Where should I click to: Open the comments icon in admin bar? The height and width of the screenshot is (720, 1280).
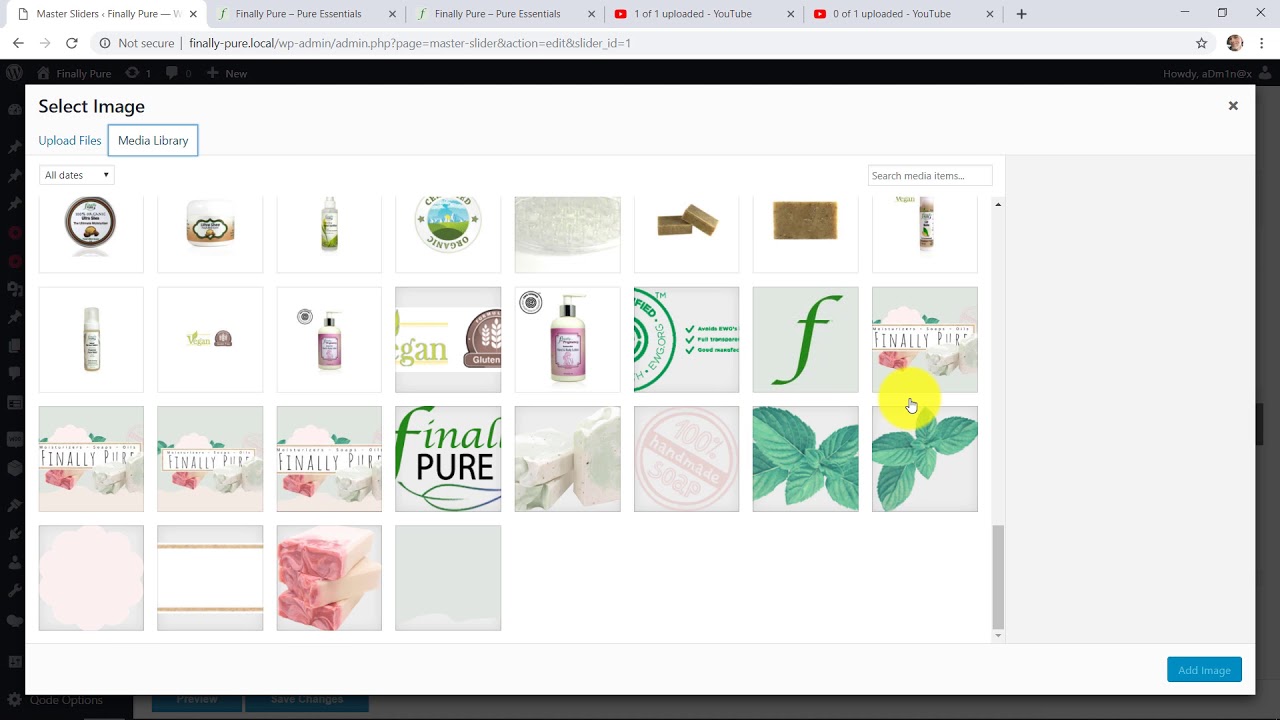pos(179,73)
